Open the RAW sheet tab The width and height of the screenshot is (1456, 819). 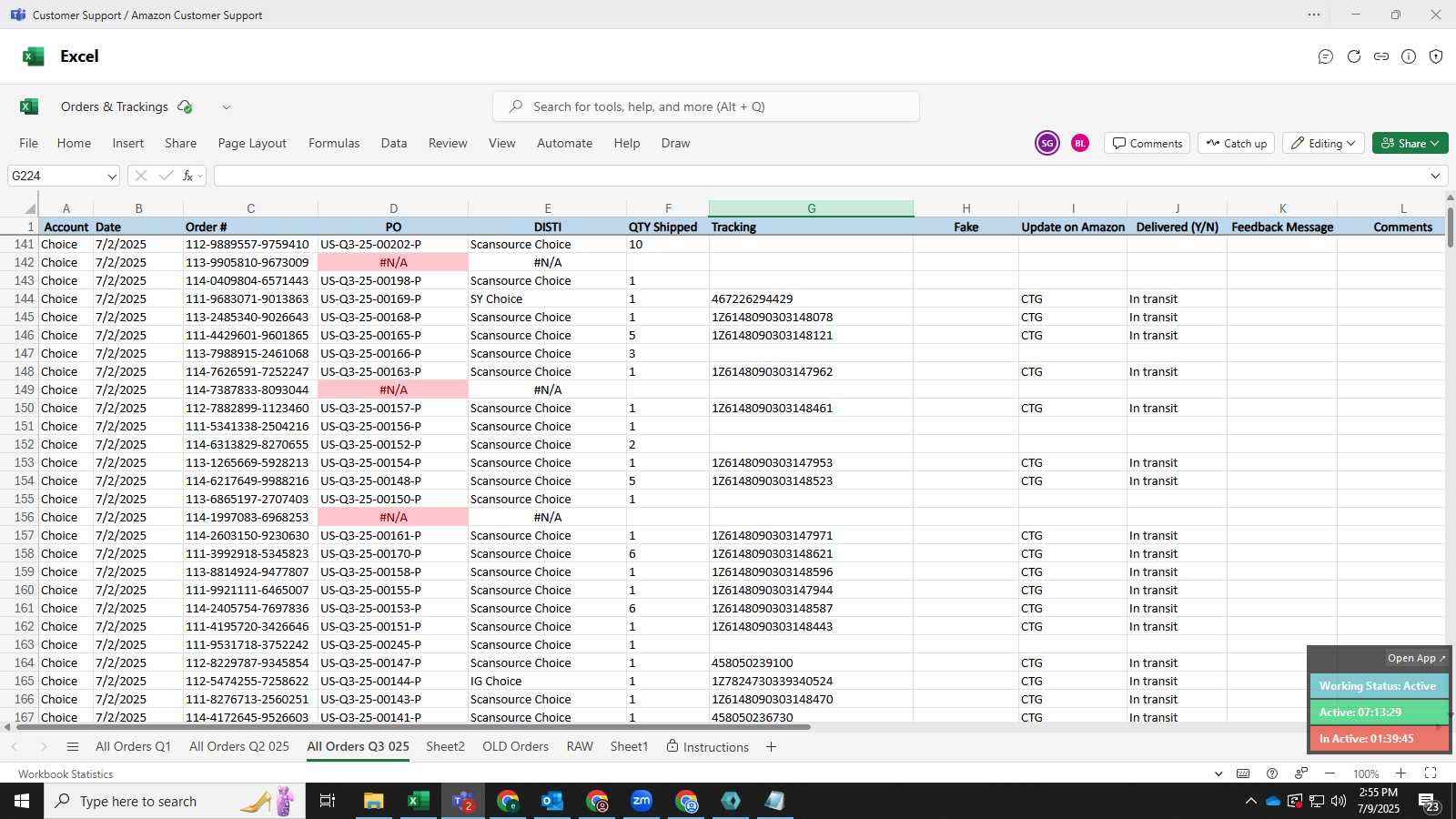click(x=580, y=746)
